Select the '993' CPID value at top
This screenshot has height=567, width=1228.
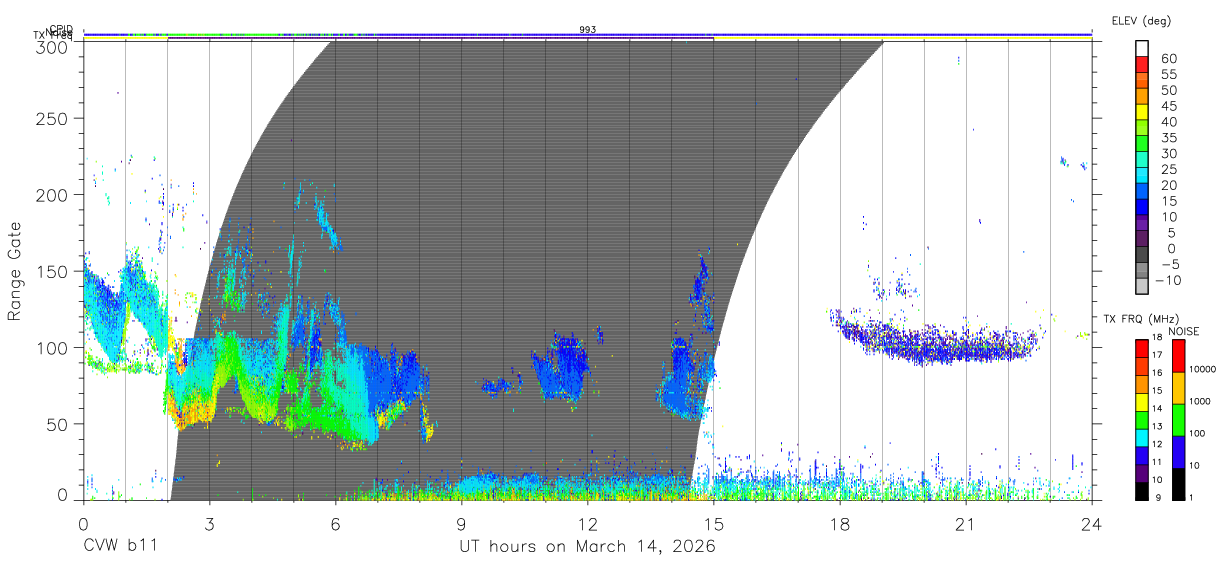tap(588, 30)
